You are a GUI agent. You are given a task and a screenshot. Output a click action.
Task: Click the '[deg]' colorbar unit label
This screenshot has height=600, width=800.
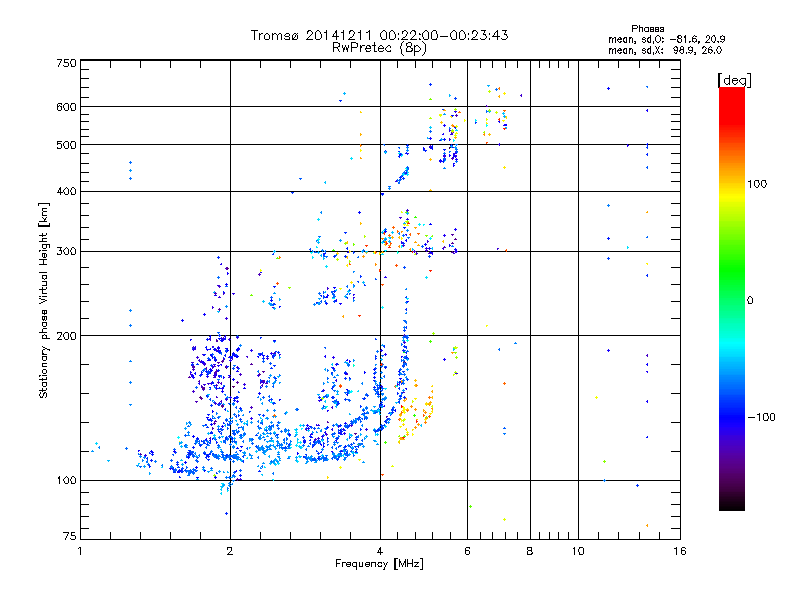pos(734,80)
